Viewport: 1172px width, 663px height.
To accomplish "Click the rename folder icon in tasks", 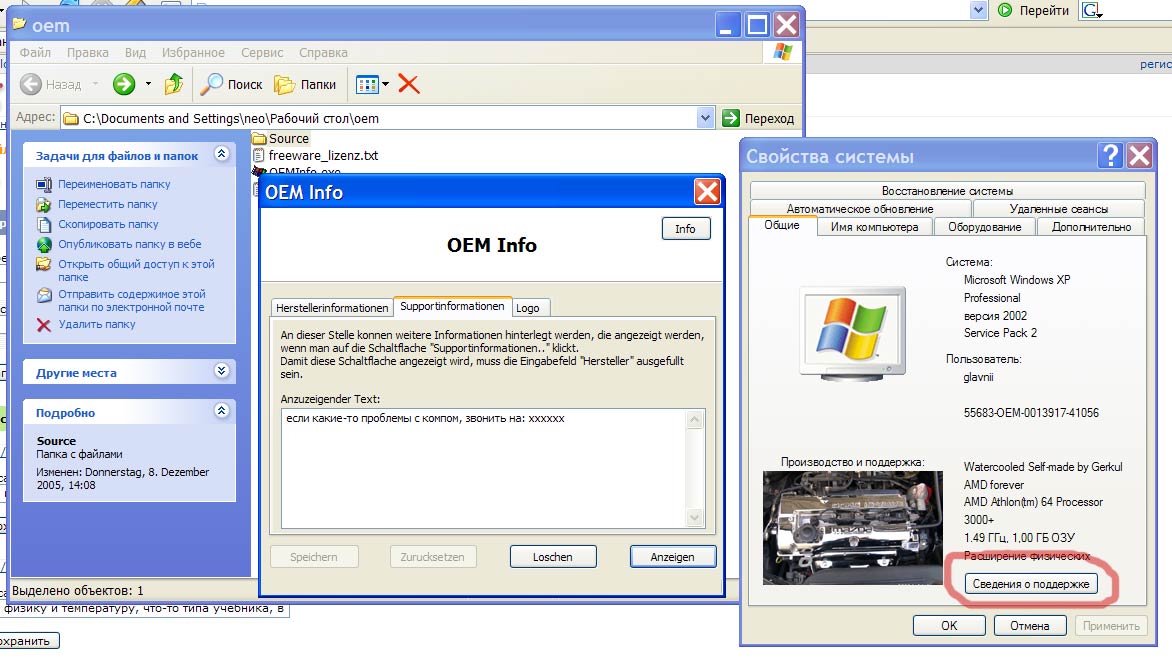I will (x=44, y=184).
